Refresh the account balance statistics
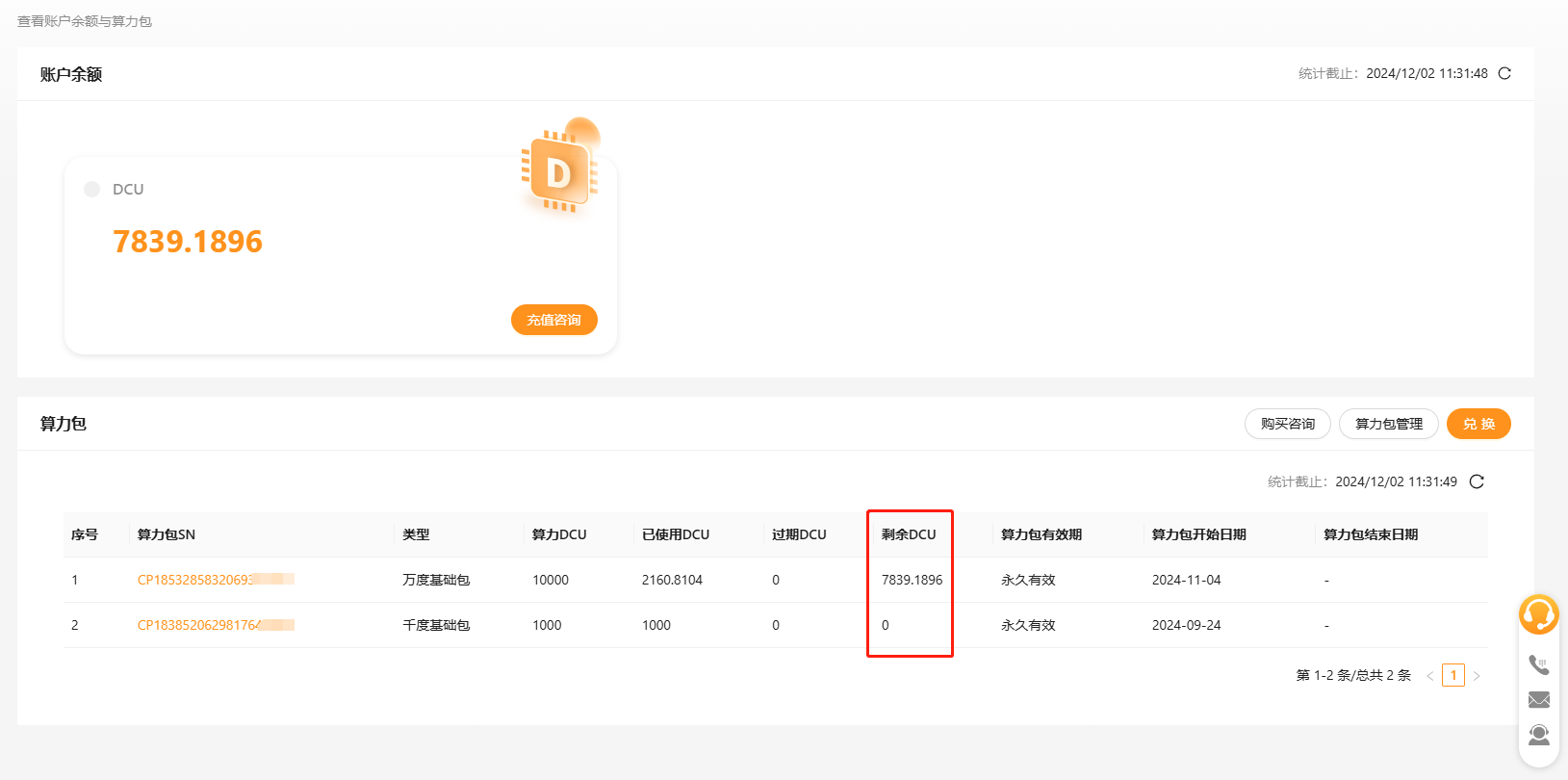The height and width of the screenshot is (780, 1568). pyautogui.click(x=1504, y=73)
